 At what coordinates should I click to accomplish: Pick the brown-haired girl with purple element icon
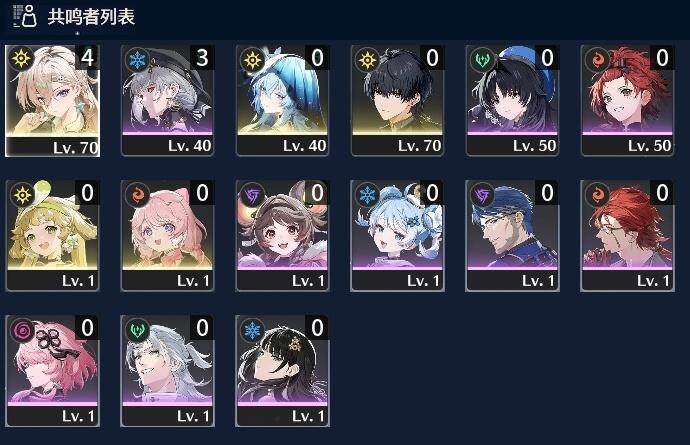[282, 235]
